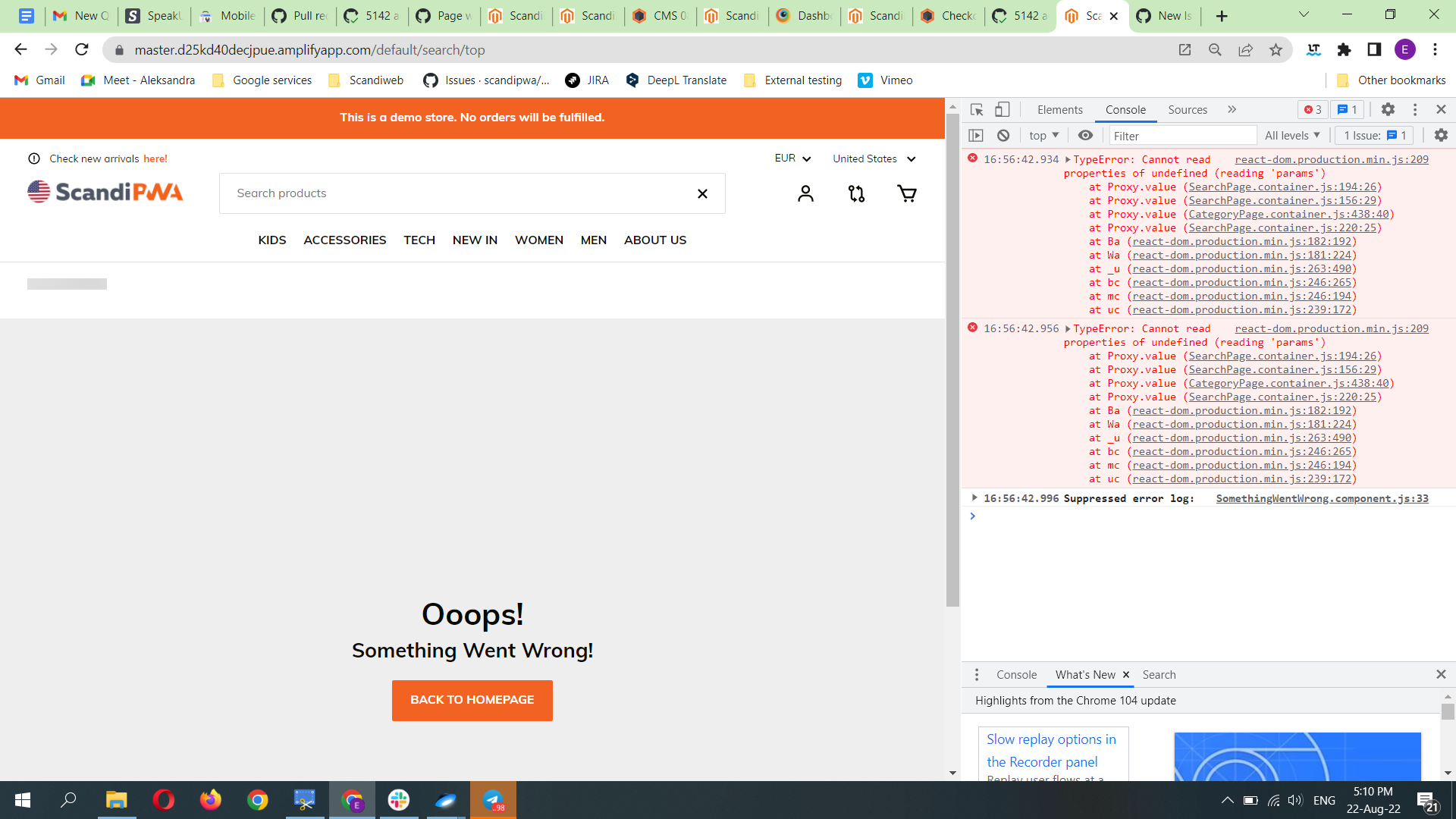The height and width of the screenshot is (819, 1456).
Task: Open the Create a live expression eye icon
Action: click(1085, 135)
